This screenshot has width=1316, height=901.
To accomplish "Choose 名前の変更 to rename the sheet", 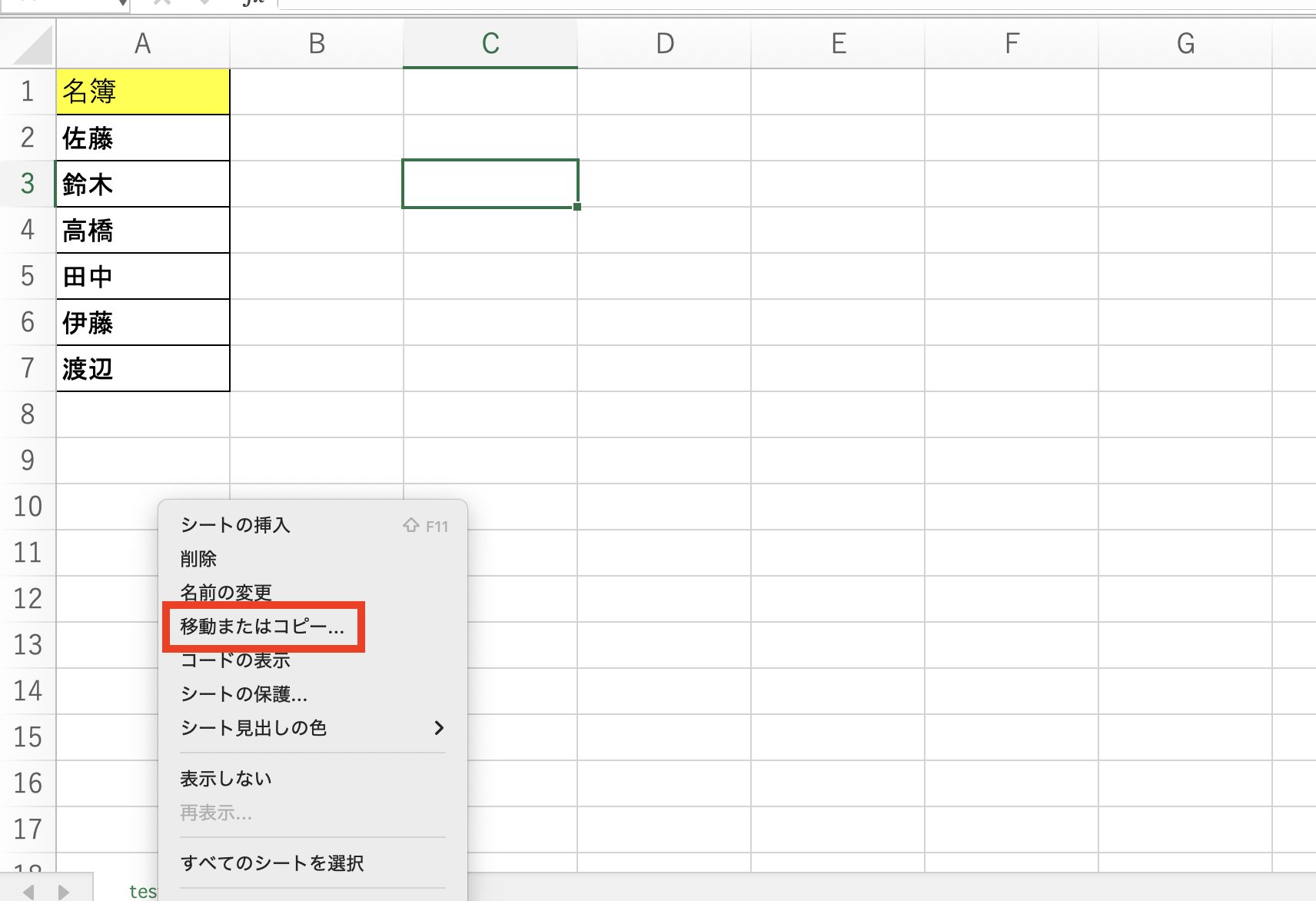I will pyautogui.click(x=225, y=592).
